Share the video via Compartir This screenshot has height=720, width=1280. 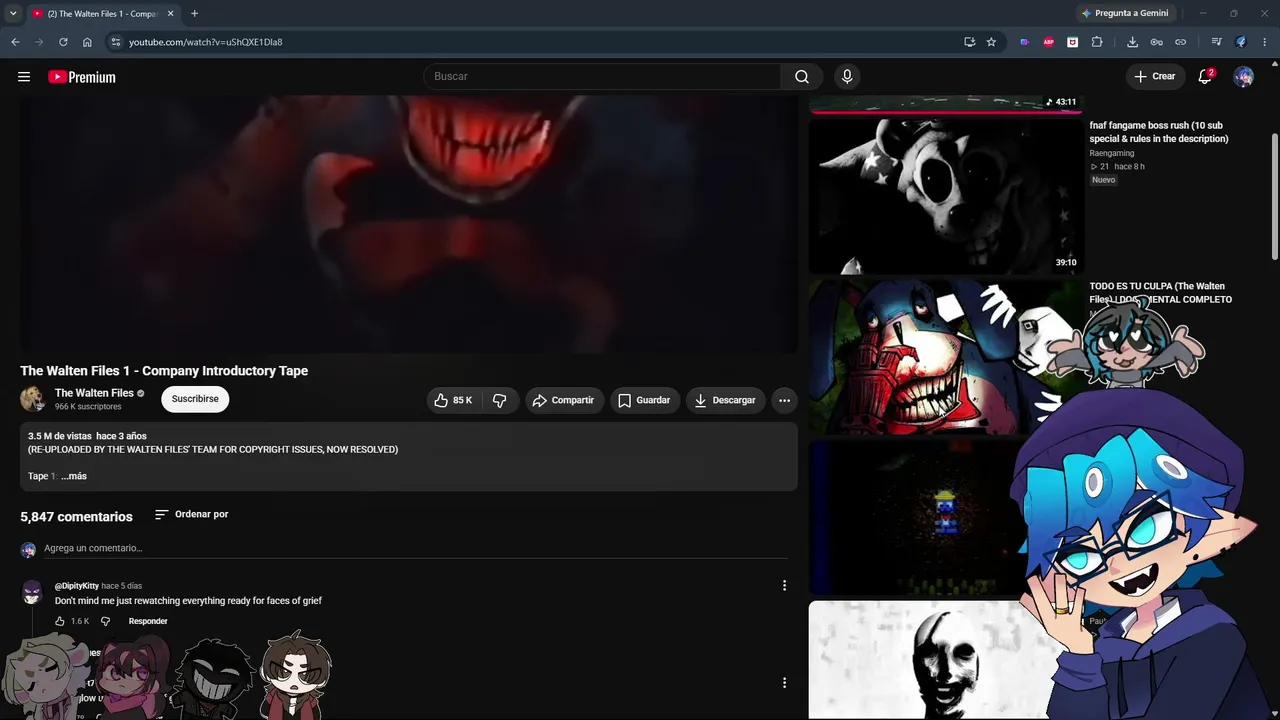coord(565,400)
